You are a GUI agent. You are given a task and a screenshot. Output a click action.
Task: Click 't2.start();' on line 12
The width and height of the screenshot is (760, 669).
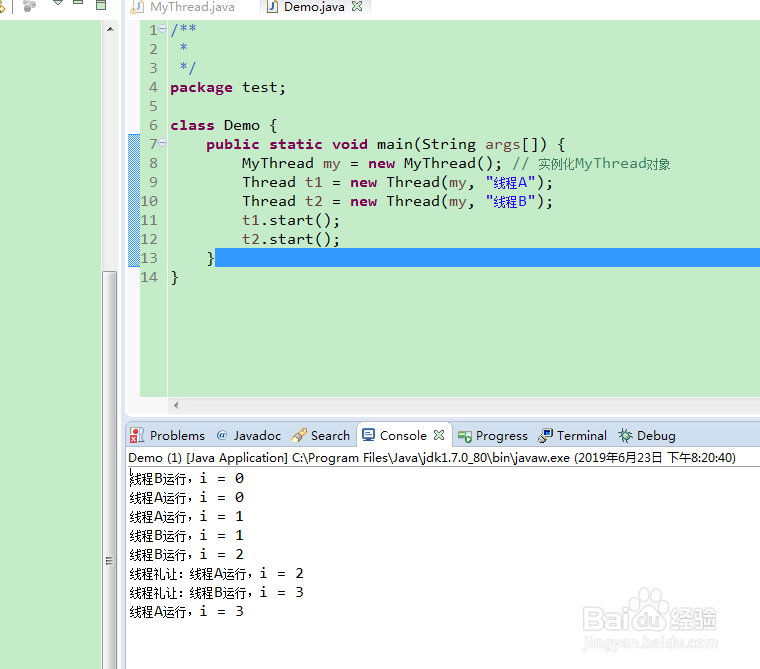291,239
